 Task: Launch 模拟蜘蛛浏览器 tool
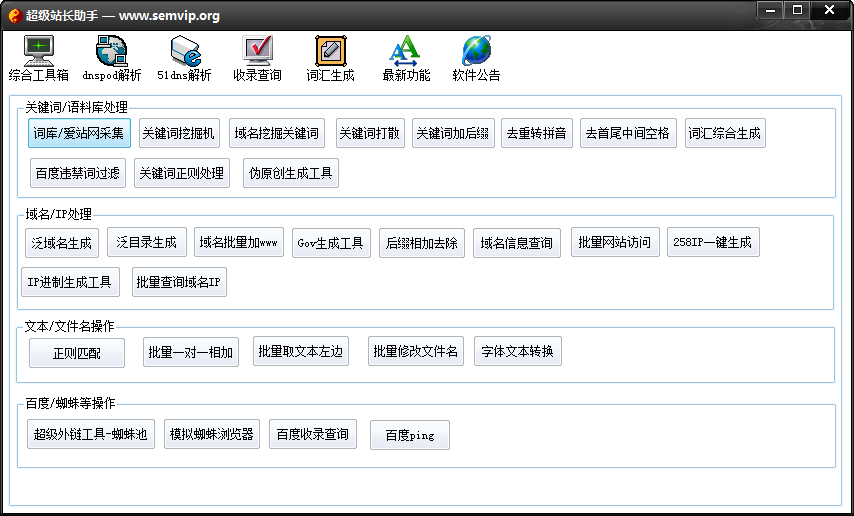(x=212, y=434)
